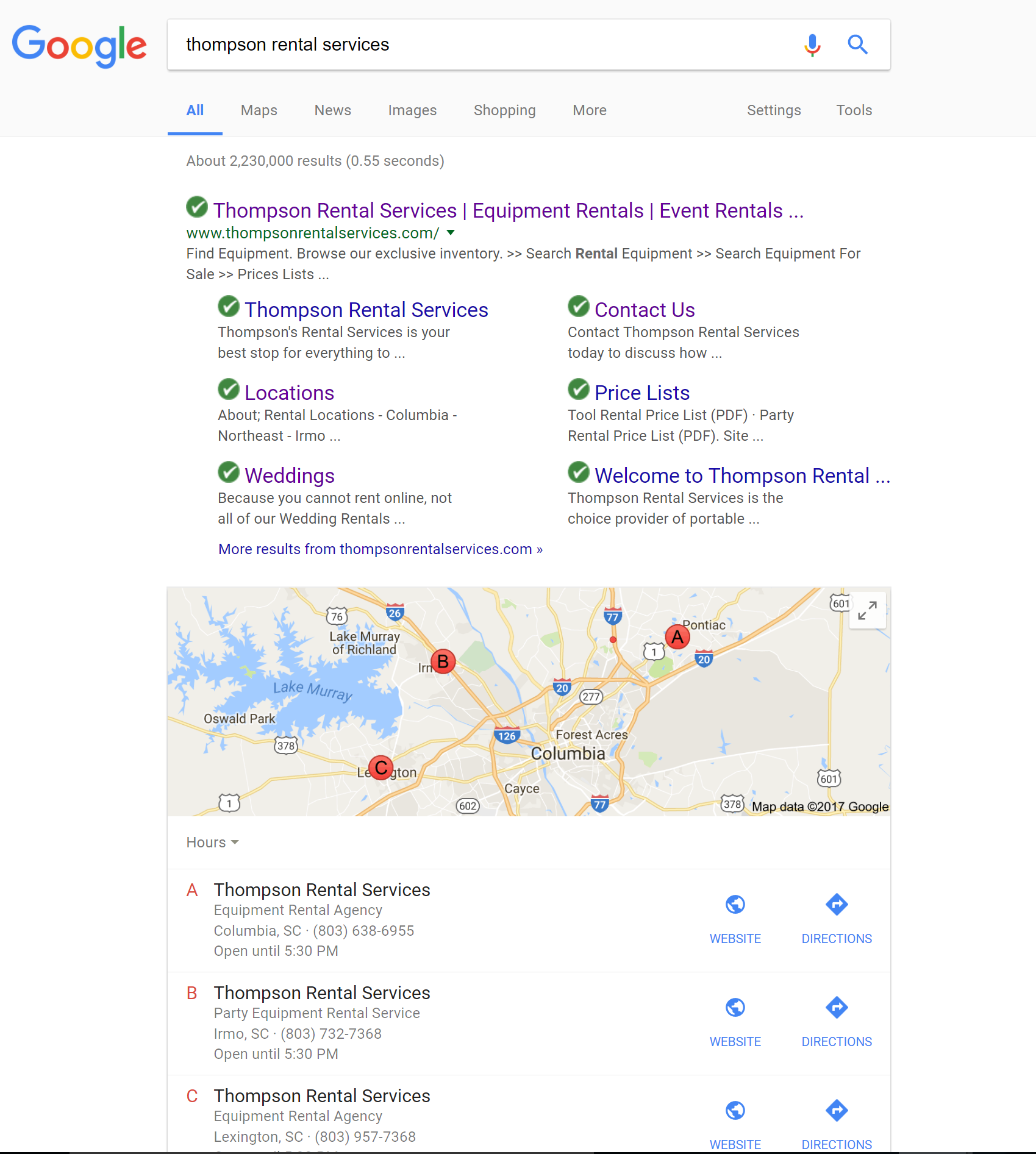
Task: Open Welcome to Thompson Rental sitelink
Action: click(743, 475)
